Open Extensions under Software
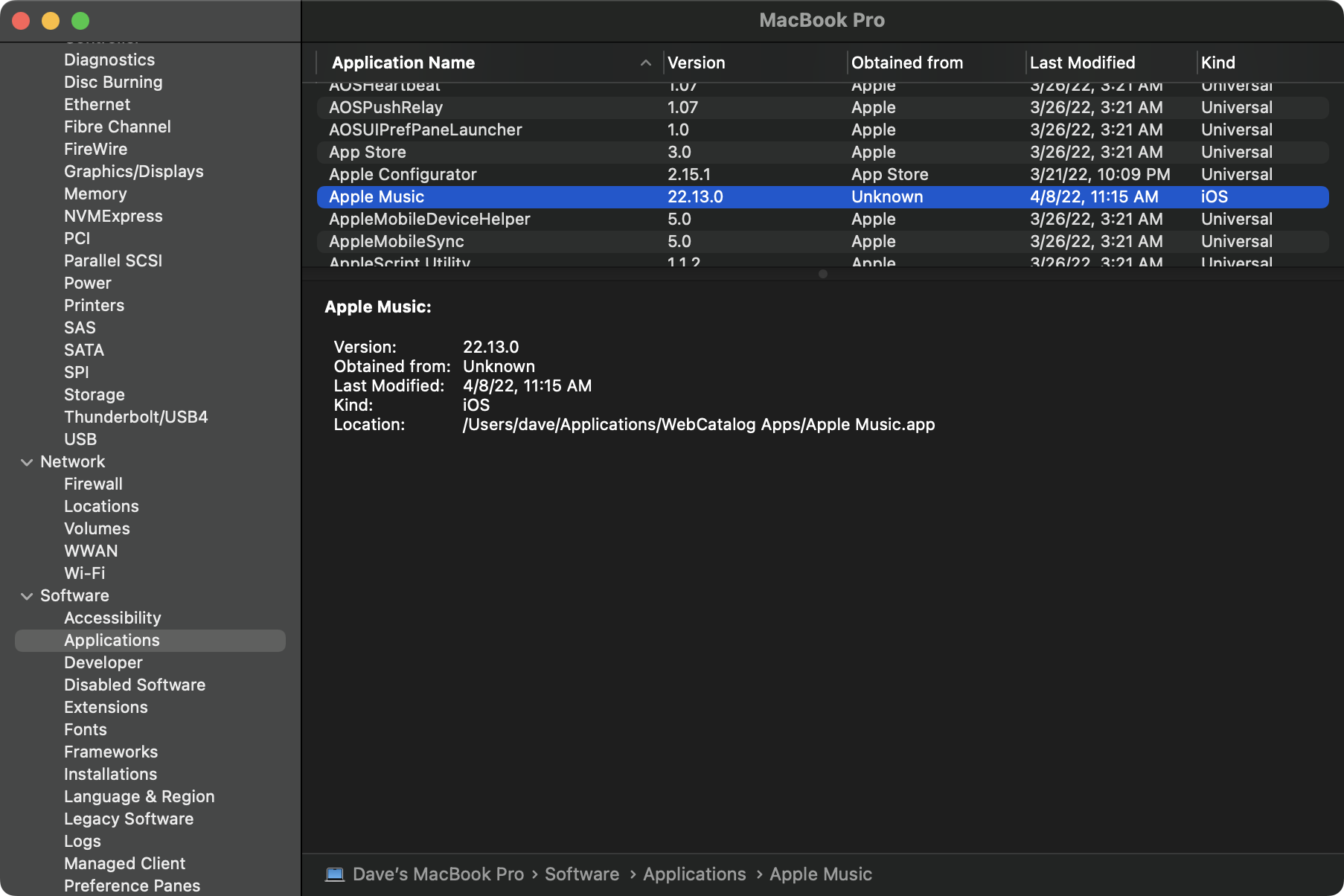 (x=106, y=707)
